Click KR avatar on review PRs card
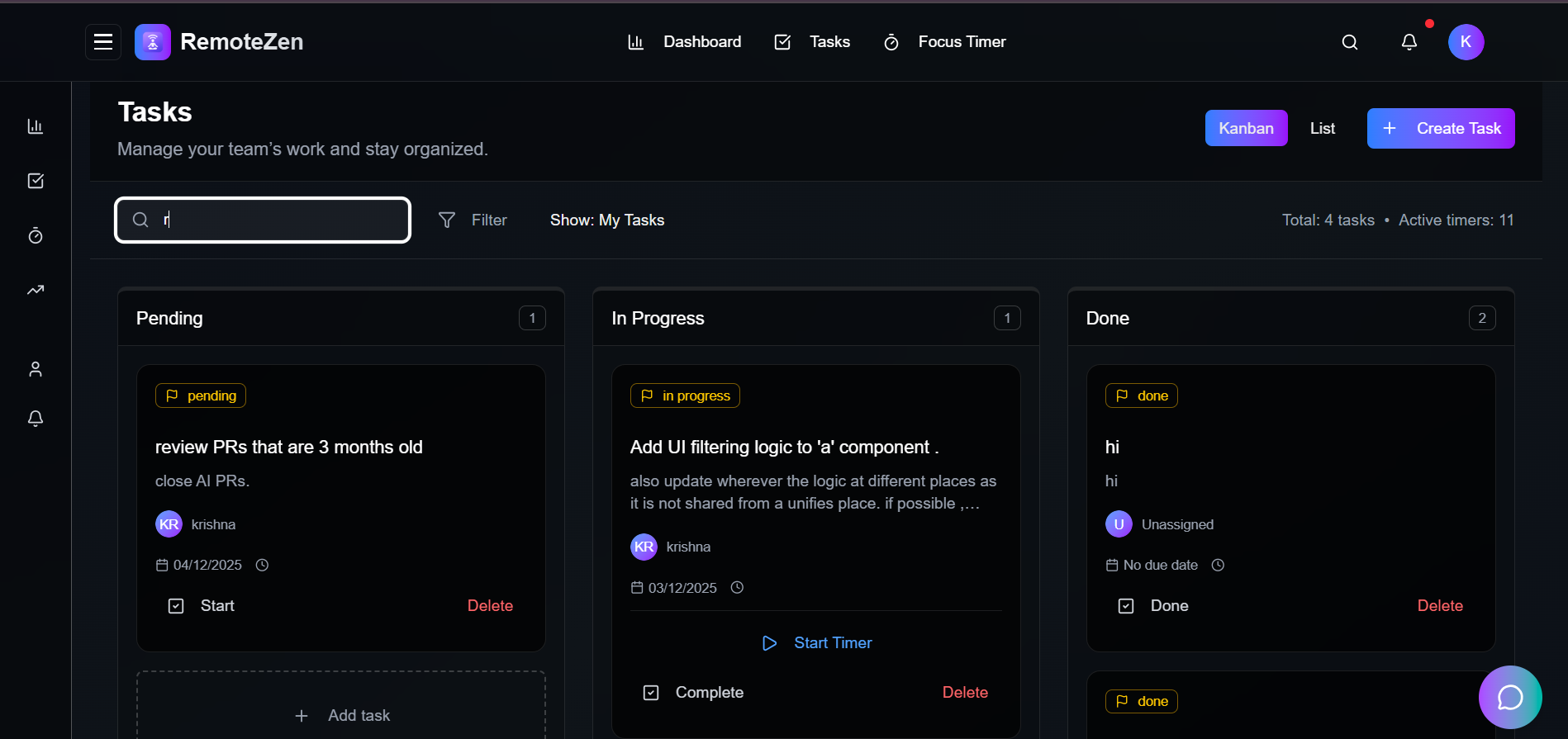The image size is (1568, 739). pyautogui.click(x=169, y=524)
